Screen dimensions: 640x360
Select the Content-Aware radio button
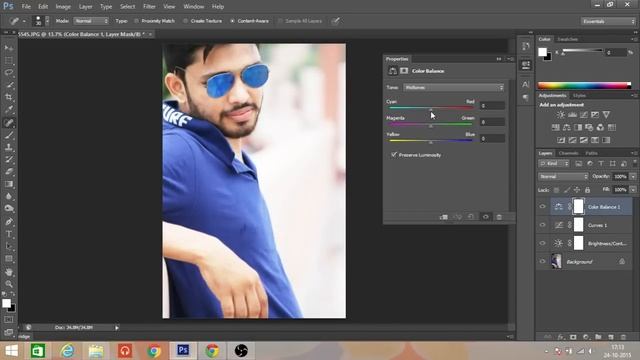coord(232,21)
